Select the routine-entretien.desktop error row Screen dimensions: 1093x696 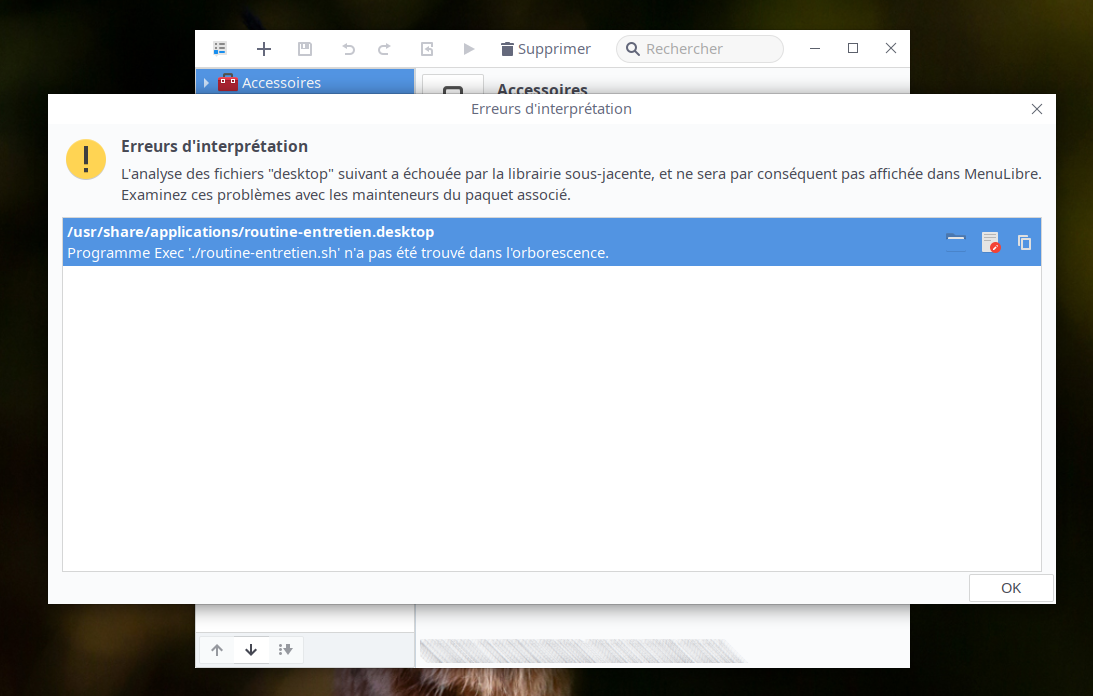(x=500, y=242)
